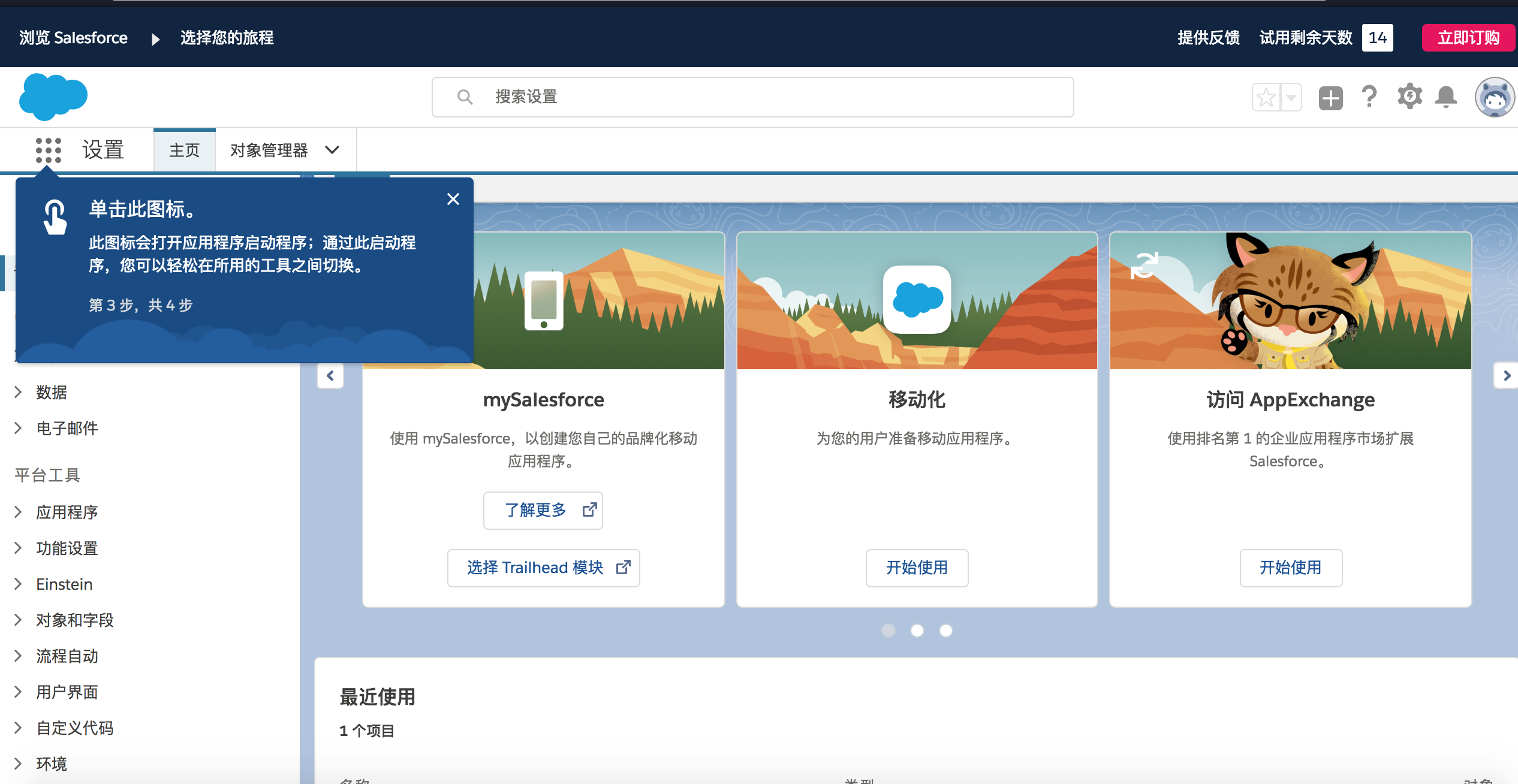Expand the 应用程序 tree item

click(18, 512)
